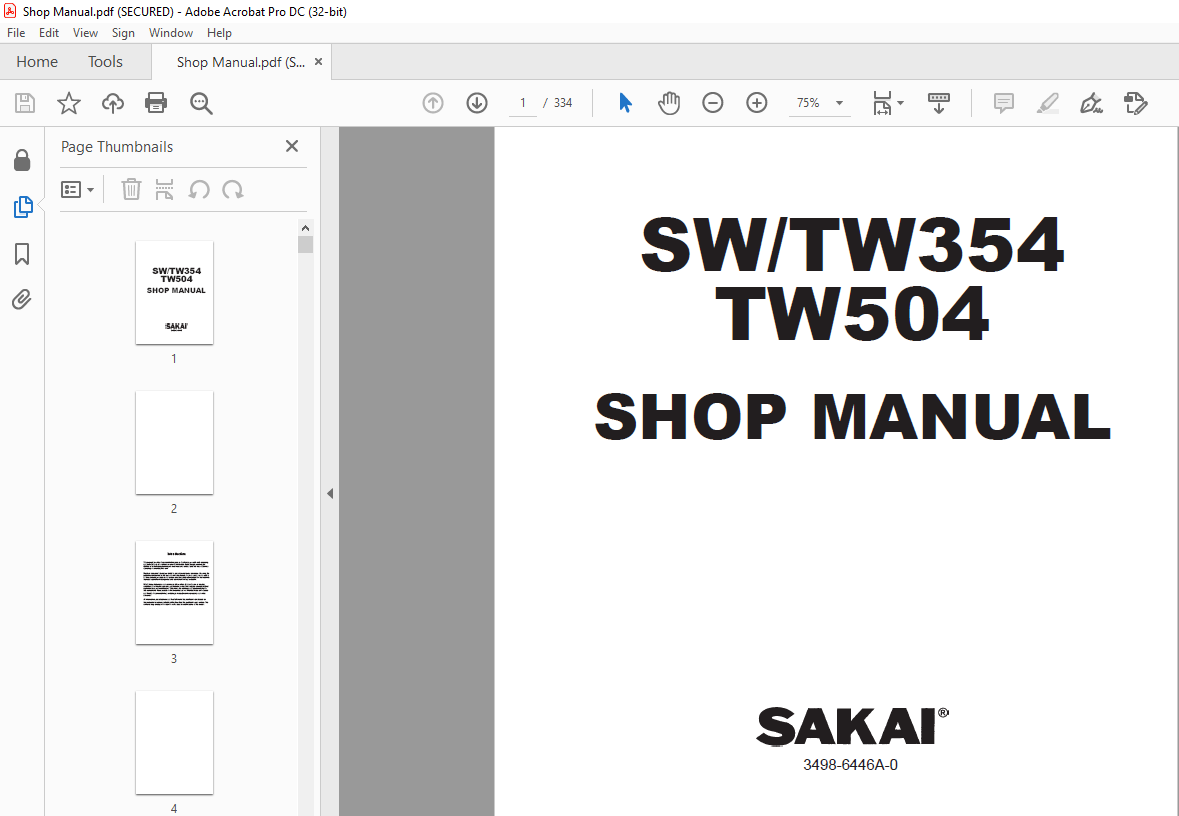Click thumbnails scrollbar up arrow
This screenshot has width=1179, height=816.
[305, 228]
